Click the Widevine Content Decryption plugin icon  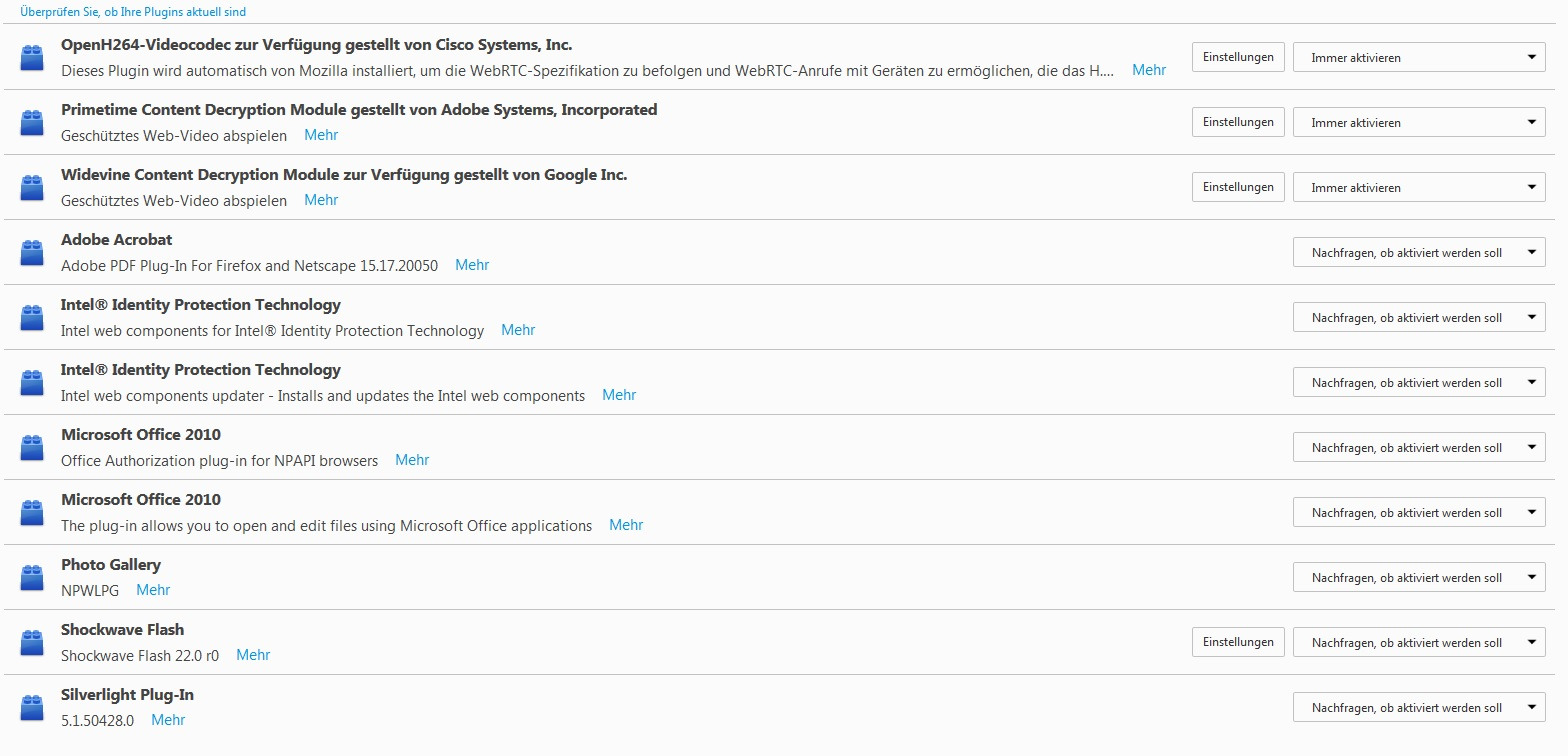tap(32, 188)
